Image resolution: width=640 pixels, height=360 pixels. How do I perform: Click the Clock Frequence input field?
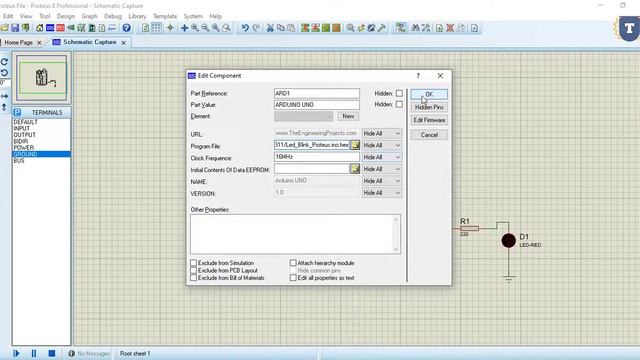tap(317, 157)
